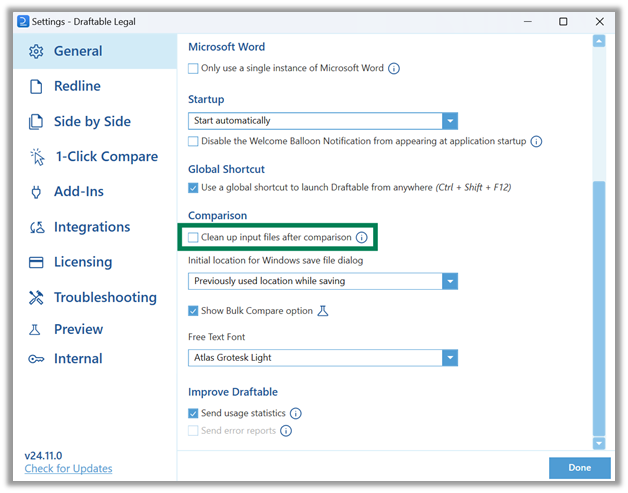Open the Start automatically dropdown arrow
628x493 pixels.
click(450, 121)
